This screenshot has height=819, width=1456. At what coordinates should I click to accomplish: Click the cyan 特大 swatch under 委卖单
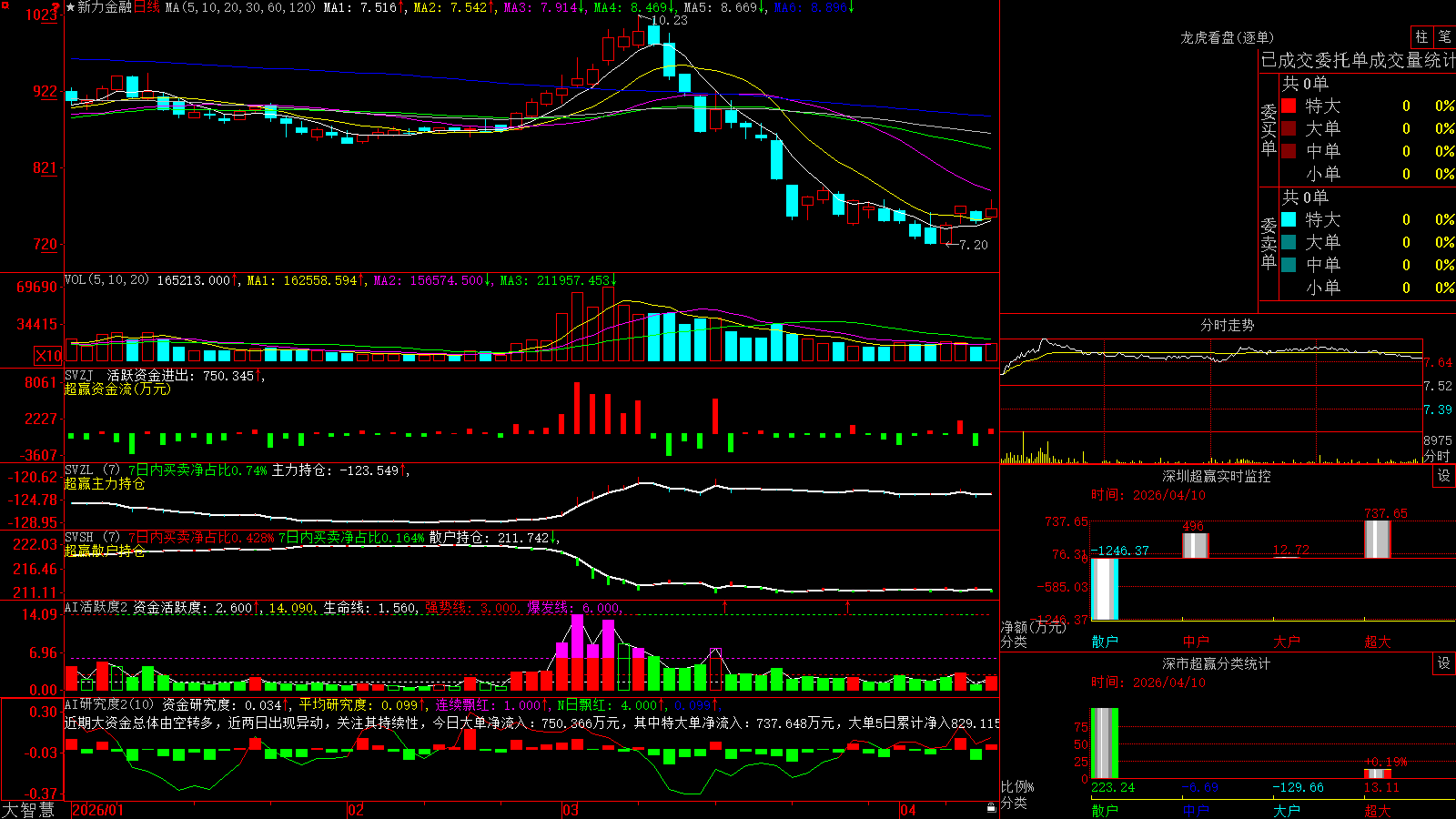click(x=1289, y=219)
